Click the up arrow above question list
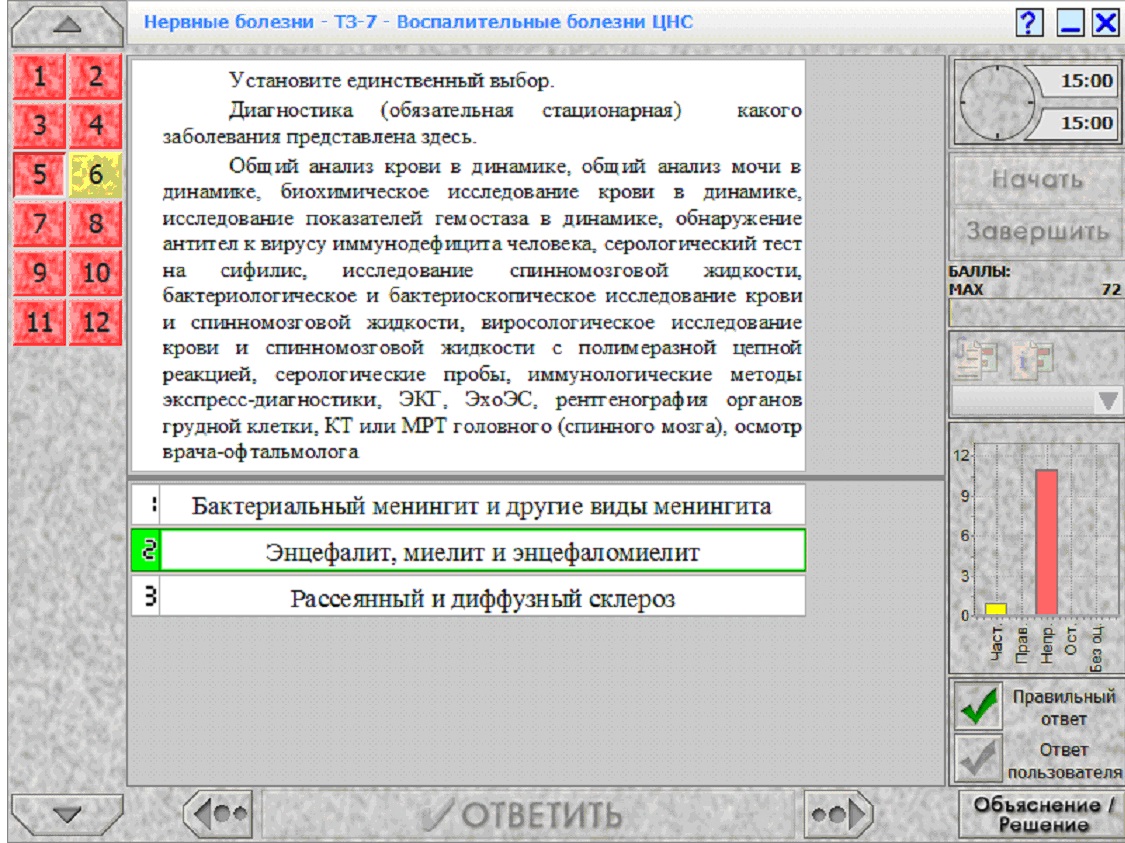The height and width of the screenshot is (843, 1125). 67,25
